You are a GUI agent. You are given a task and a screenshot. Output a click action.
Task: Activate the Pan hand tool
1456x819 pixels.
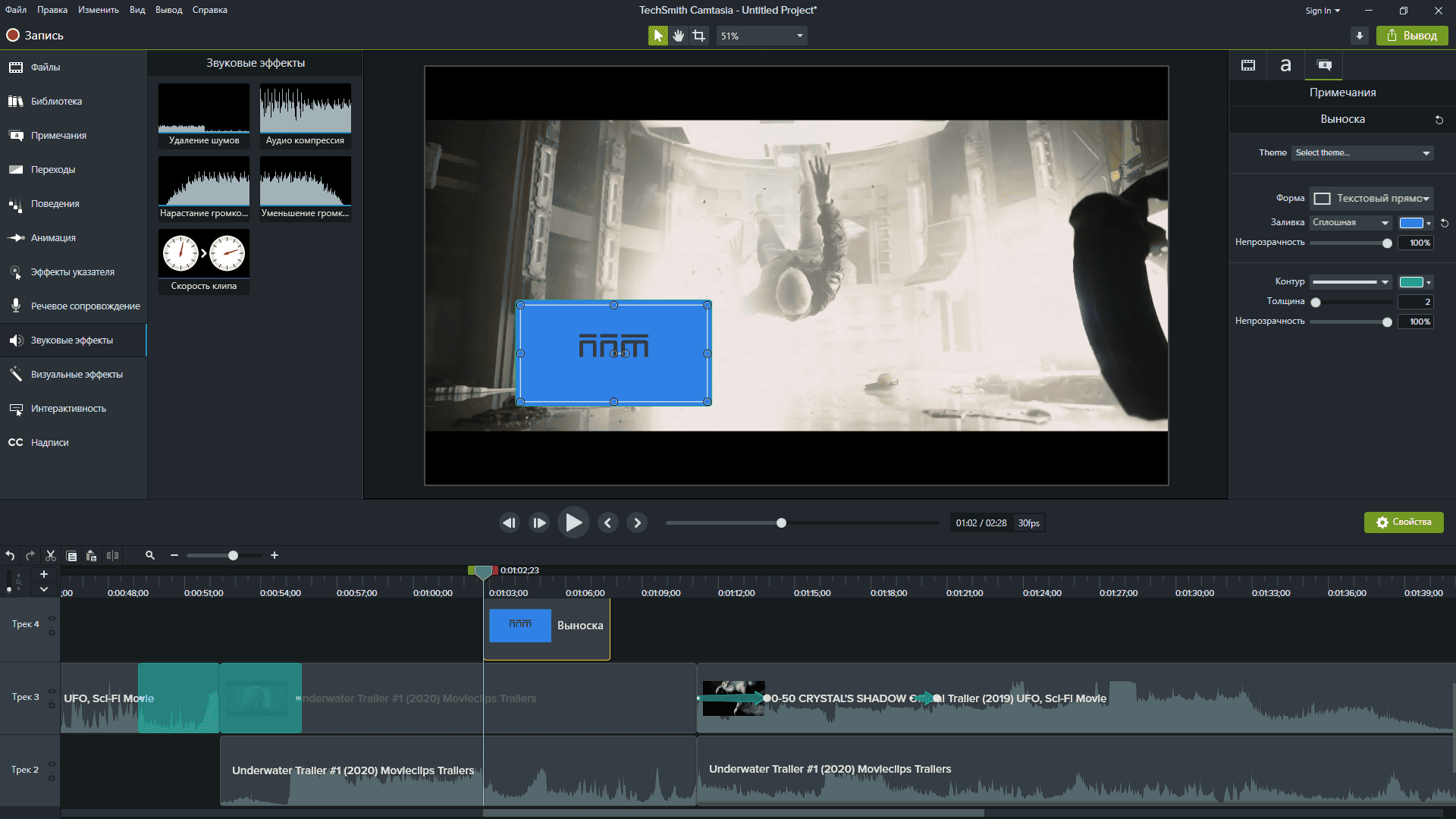(x=678, y=36)
